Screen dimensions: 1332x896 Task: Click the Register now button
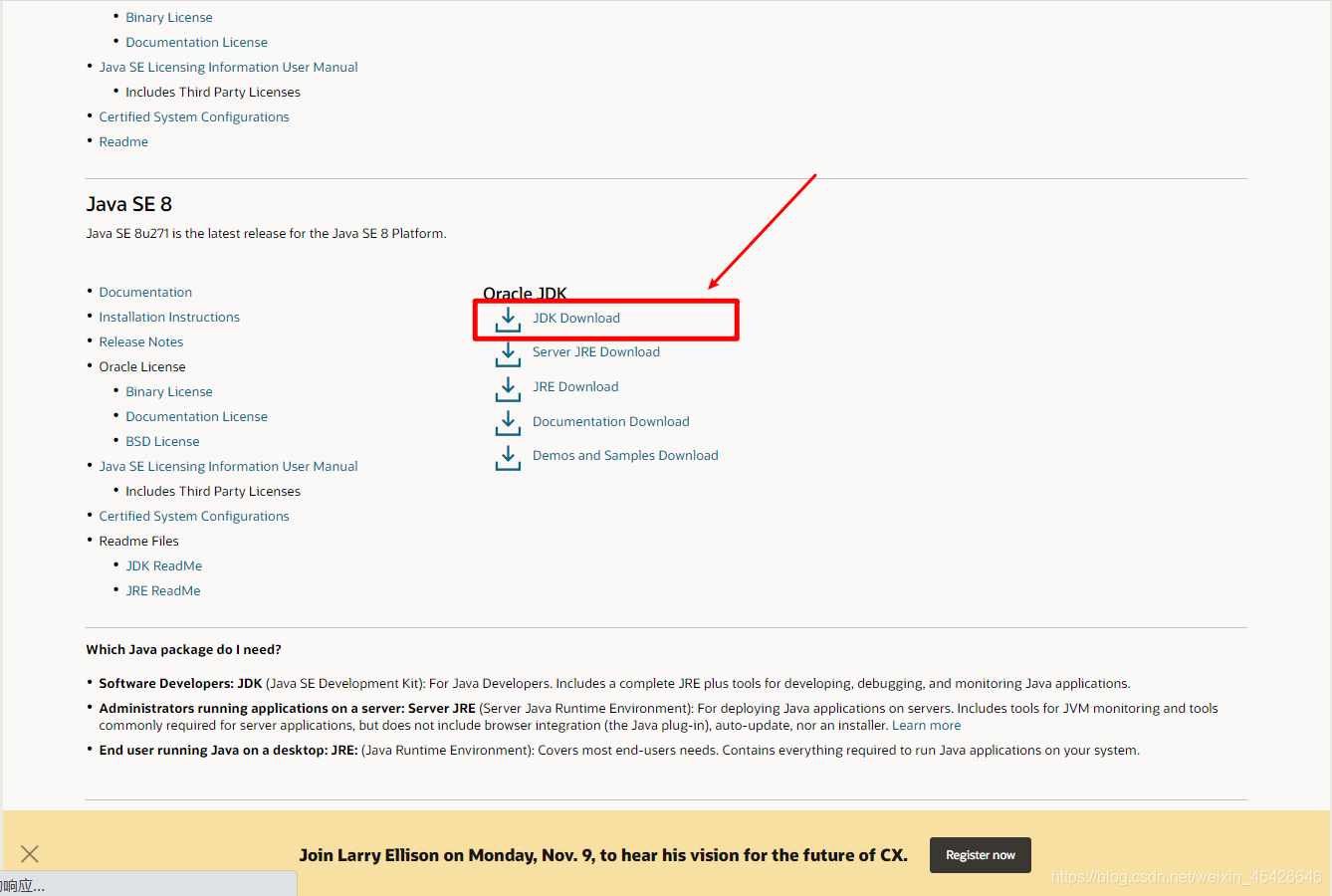[x=981, y=855]
